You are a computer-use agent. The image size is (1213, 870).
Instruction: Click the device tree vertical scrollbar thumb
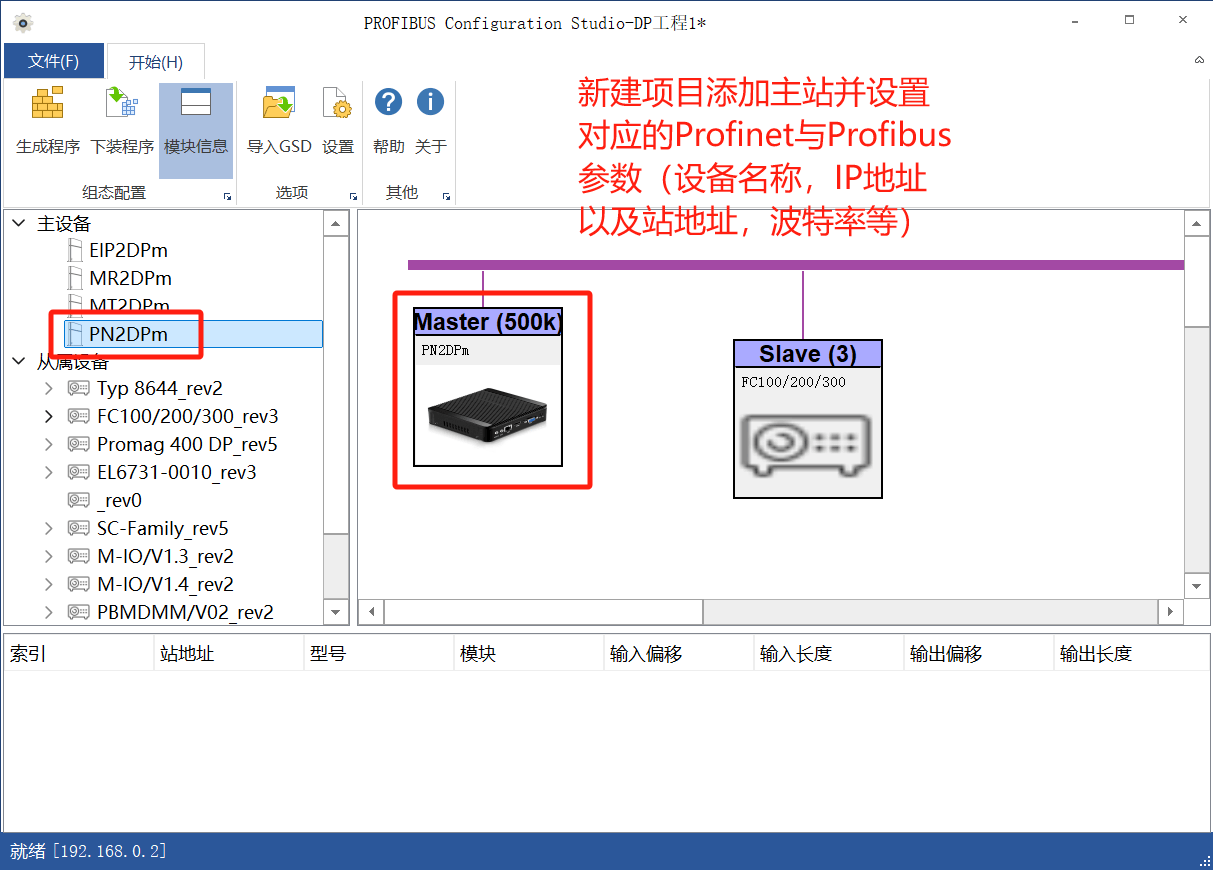click(x=336, y=385)
